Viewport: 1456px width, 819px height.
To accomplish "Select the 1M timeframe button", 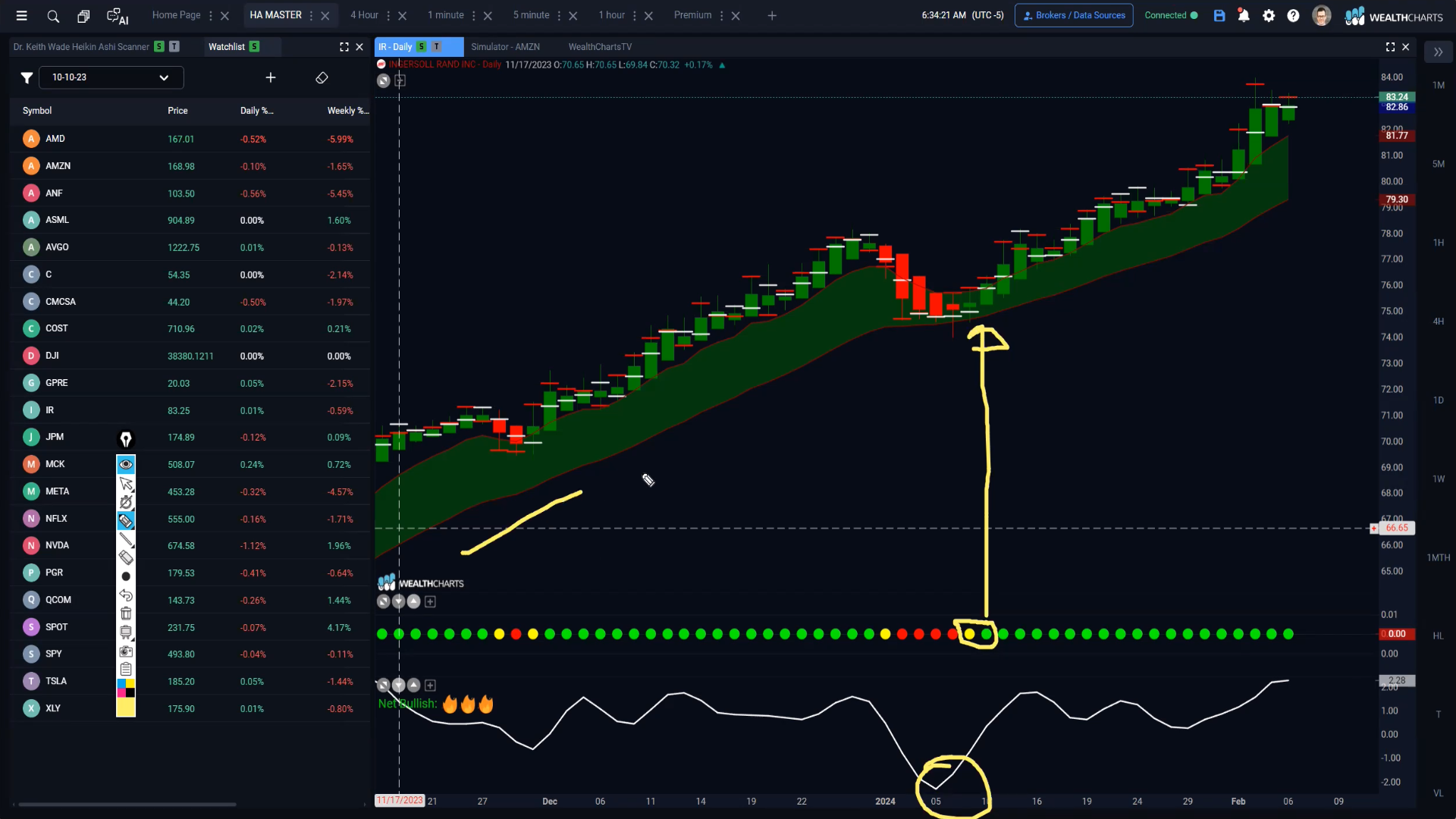I will (1439, 86).
